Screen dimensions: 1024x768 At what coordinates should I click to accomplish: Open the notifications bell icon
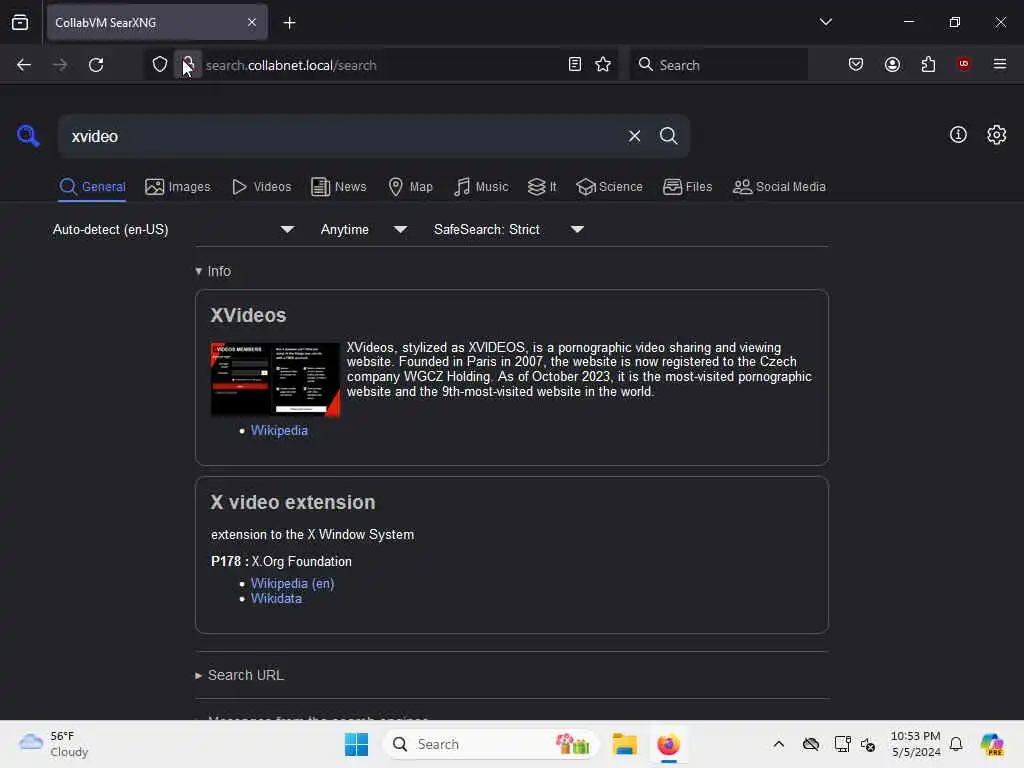(x=956, y=744)
